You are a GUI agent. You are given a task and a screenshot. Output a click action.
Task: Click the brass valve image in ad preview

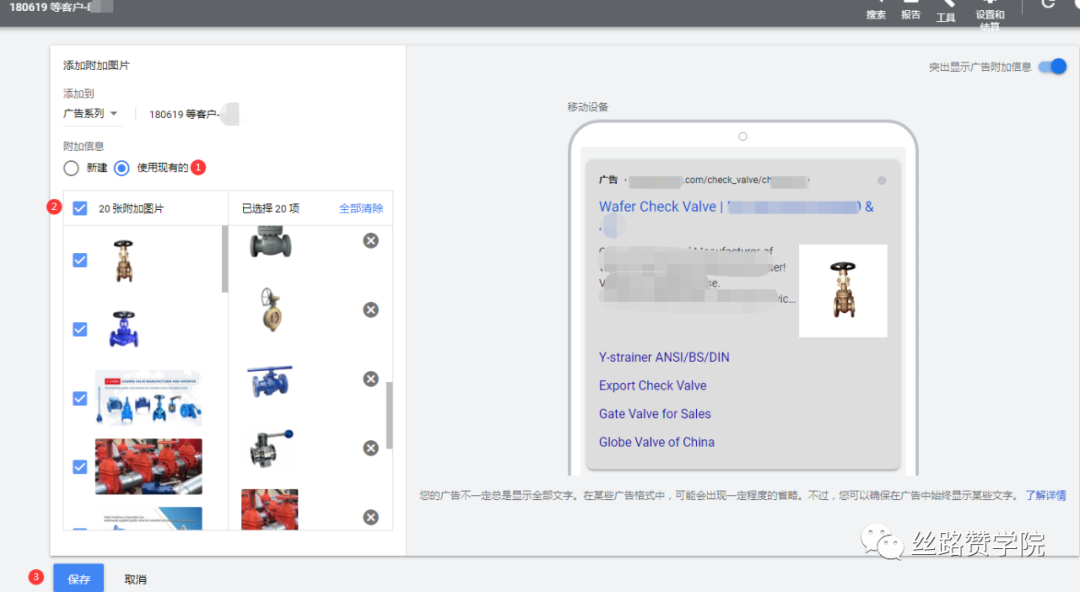[843, 291]
